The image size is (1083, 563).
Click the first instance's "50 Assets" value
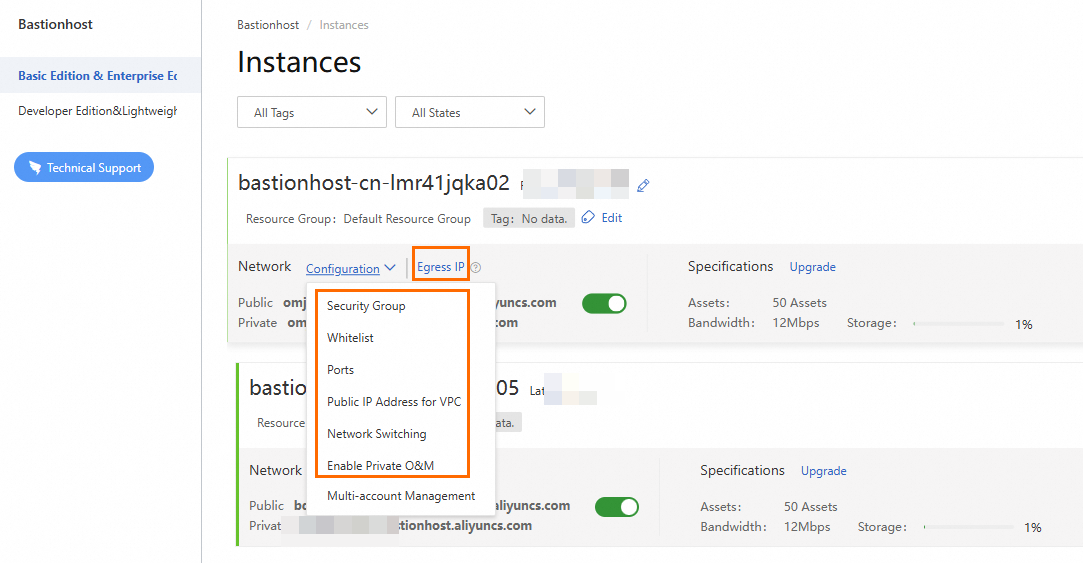pyautogui.click(x=799, y=303)
